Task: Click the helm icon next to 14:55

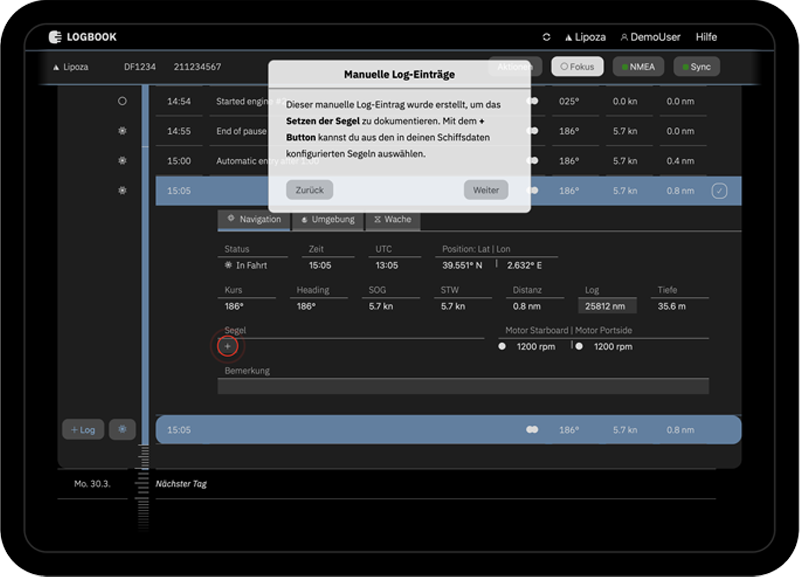Action: click(122, 131)
